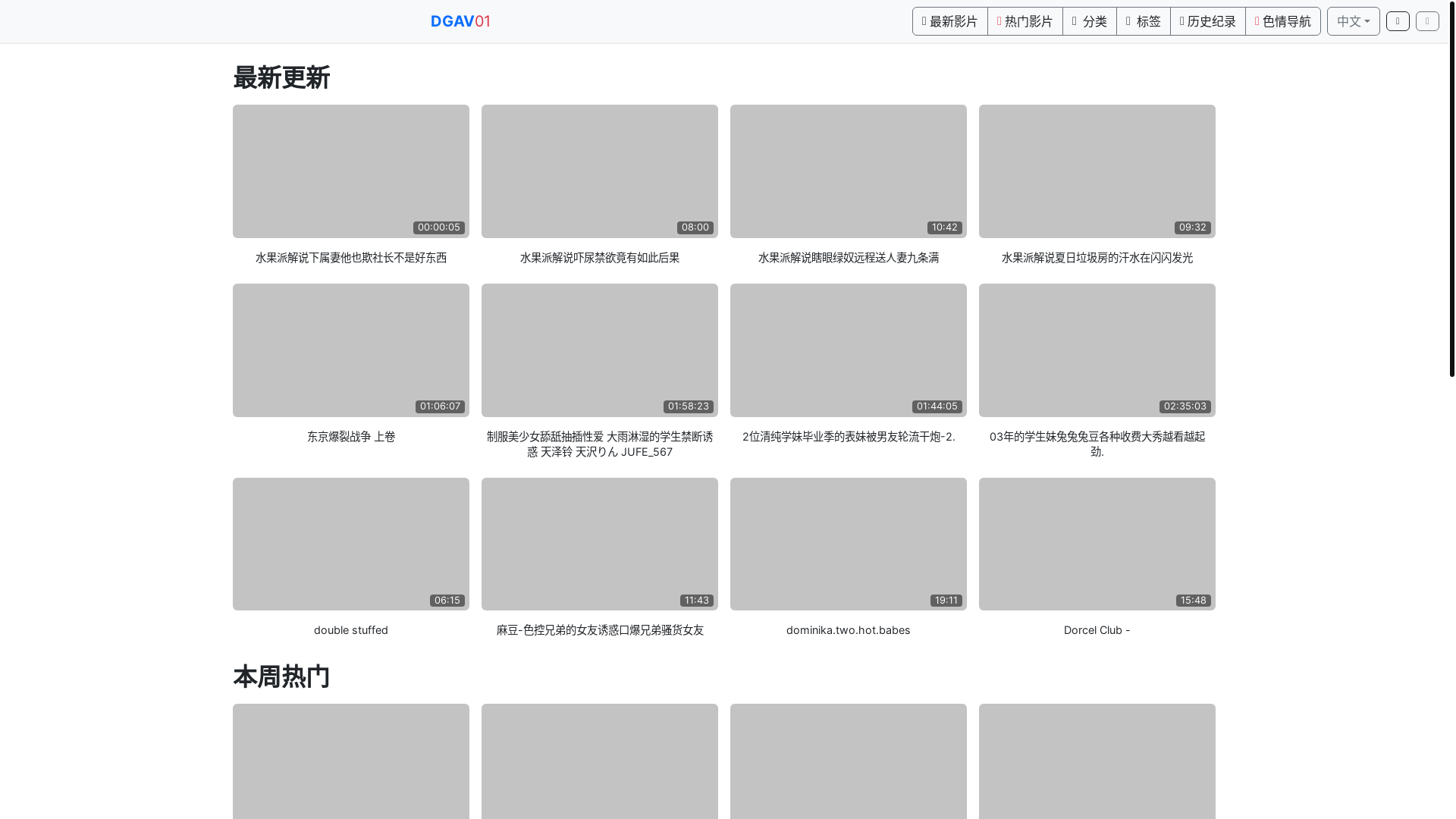Screen dimensions: 1456x819
Task: Open the thumbnail with 09:32 duration
Action: (x=1097, y=171)
